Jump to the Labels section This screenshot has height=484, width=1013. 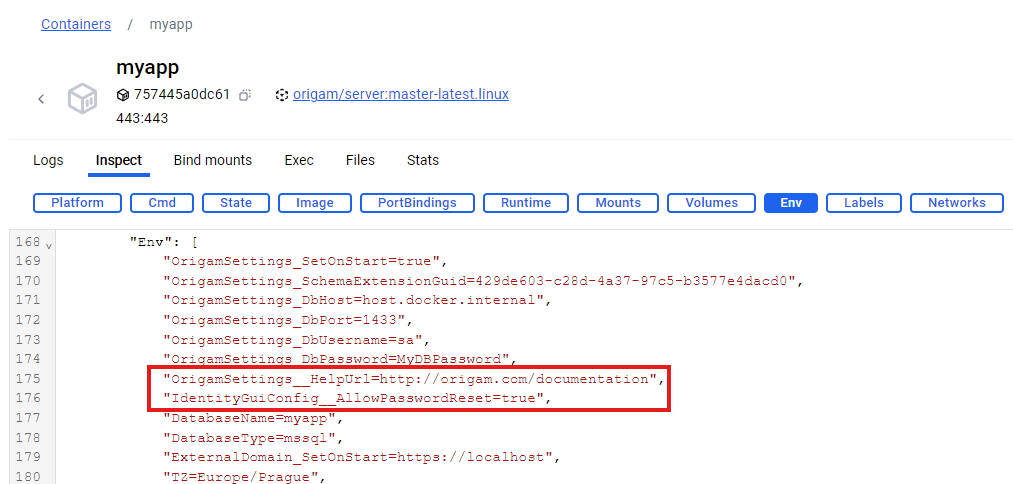[864, 203]
